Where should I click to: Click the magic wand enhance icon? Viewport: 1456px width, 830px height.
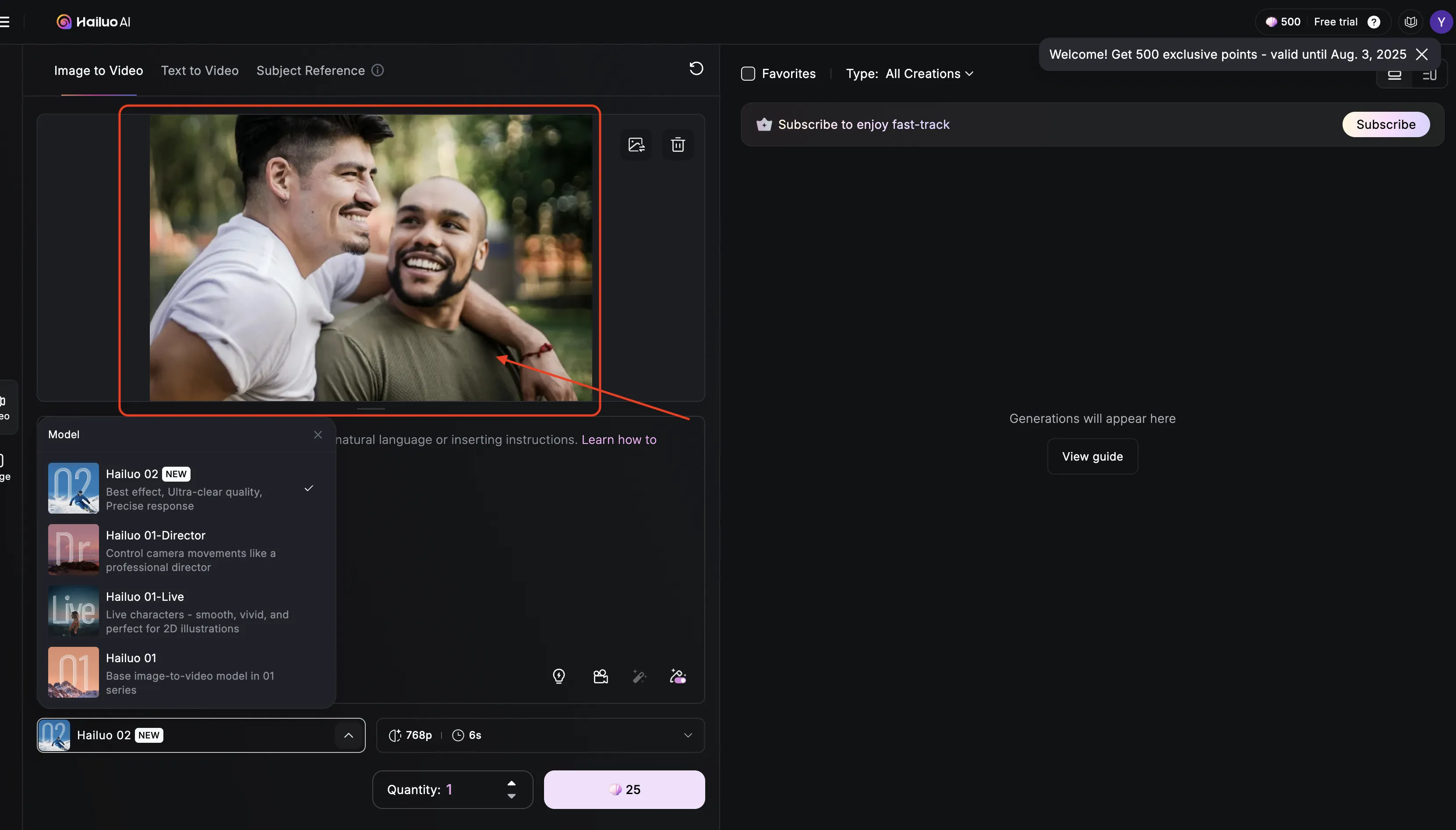[x=639, y=676]
